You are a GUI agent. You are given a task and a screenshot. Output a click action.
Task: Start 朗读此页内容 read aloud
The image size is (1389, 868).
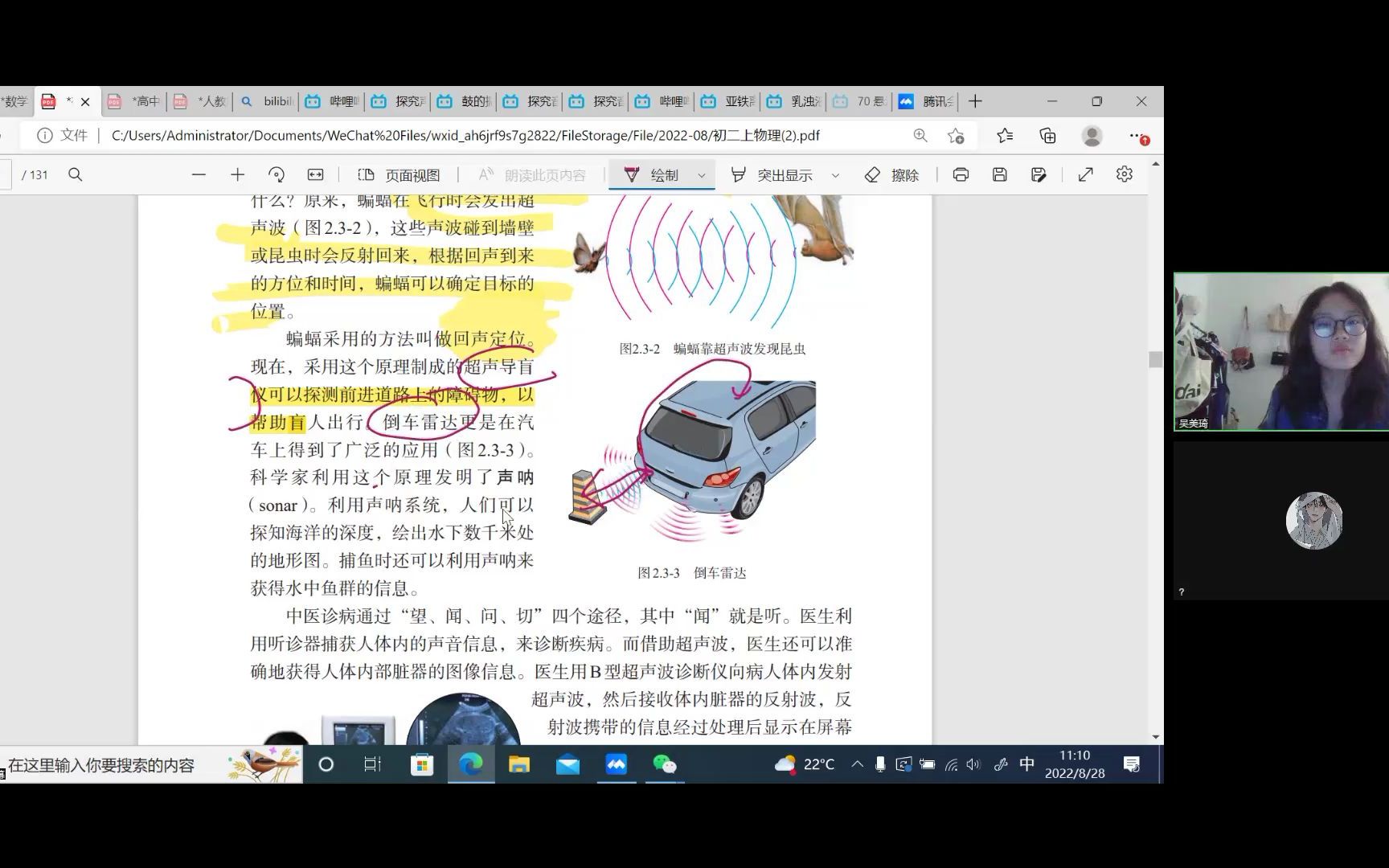(x=532, y=174)
